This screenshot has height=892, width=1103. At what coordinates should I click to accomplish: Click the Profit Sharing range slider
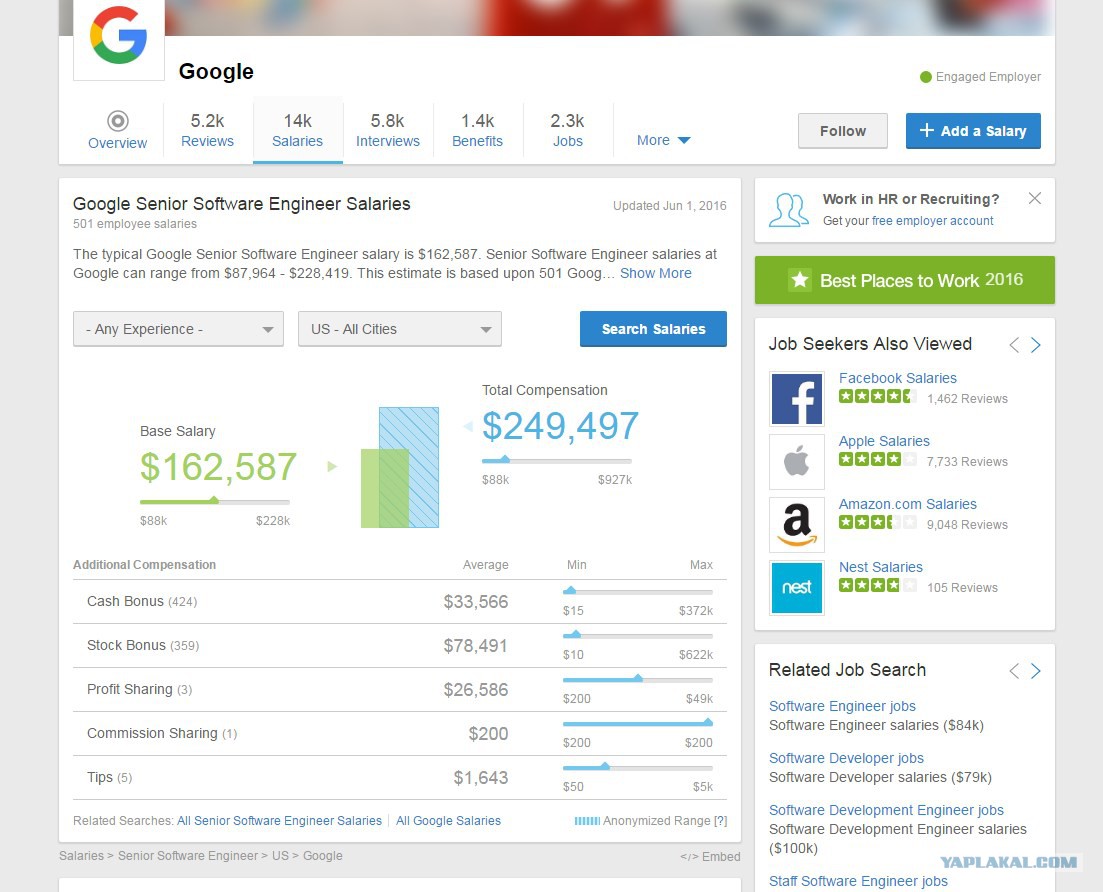[638, 679]
